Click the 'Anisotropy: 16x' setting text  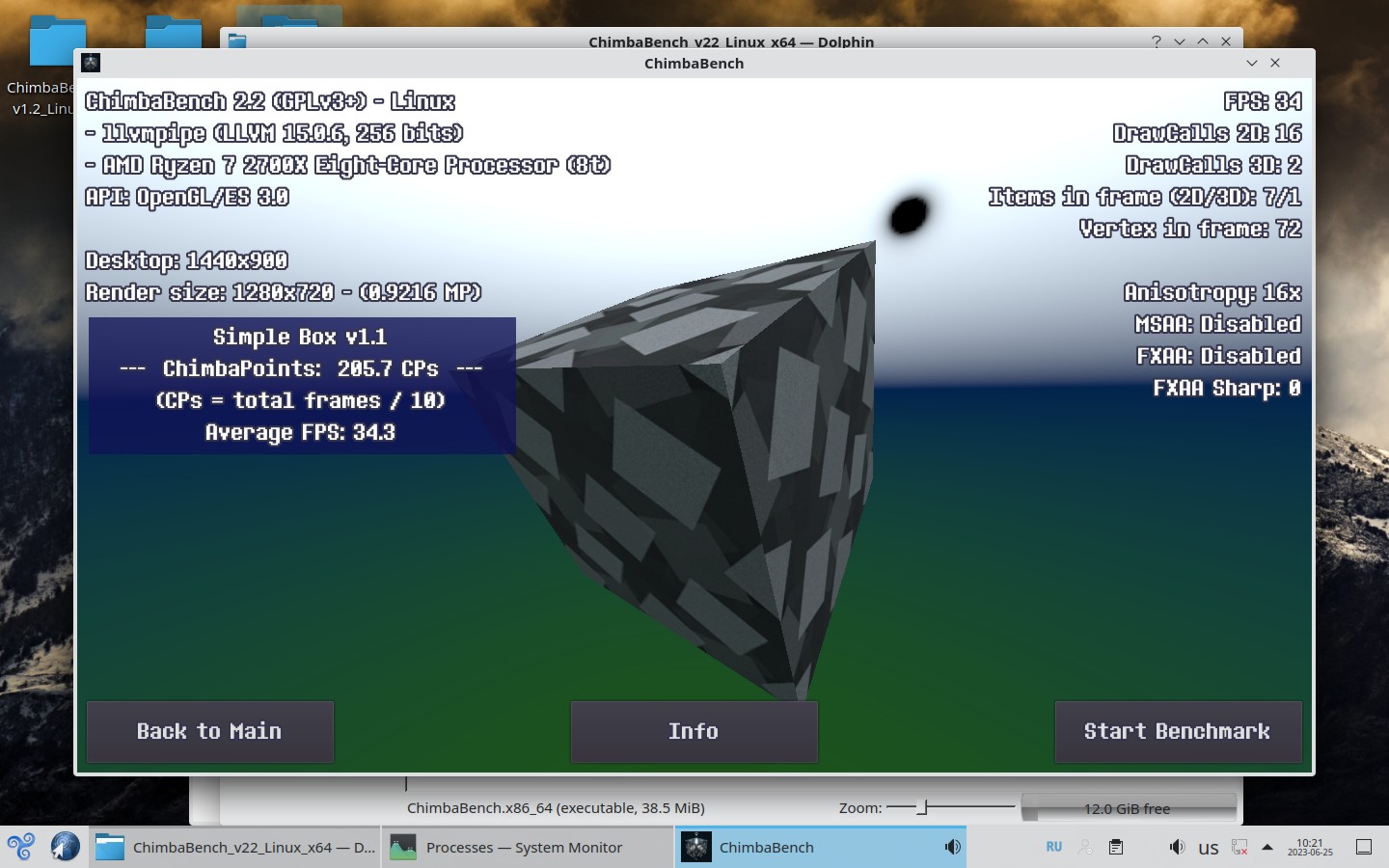pyautogui.click(x=1212, y=292)
